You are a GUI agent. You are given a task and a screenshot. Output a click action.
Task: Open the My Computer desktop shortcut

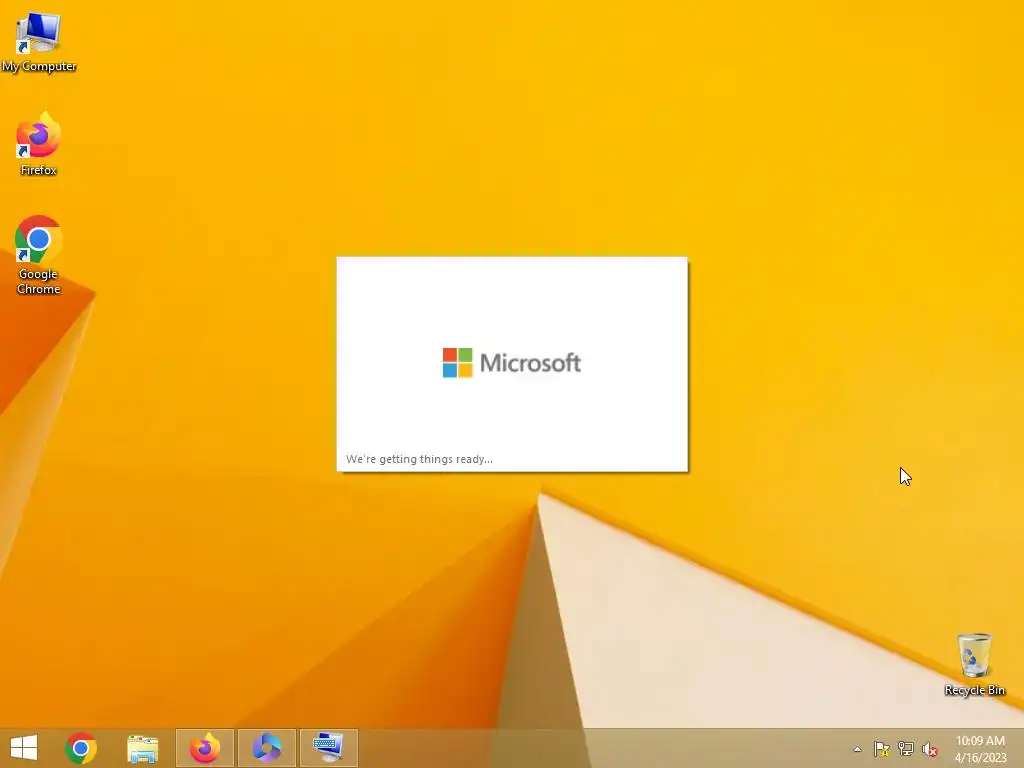(x=39, y=41)
